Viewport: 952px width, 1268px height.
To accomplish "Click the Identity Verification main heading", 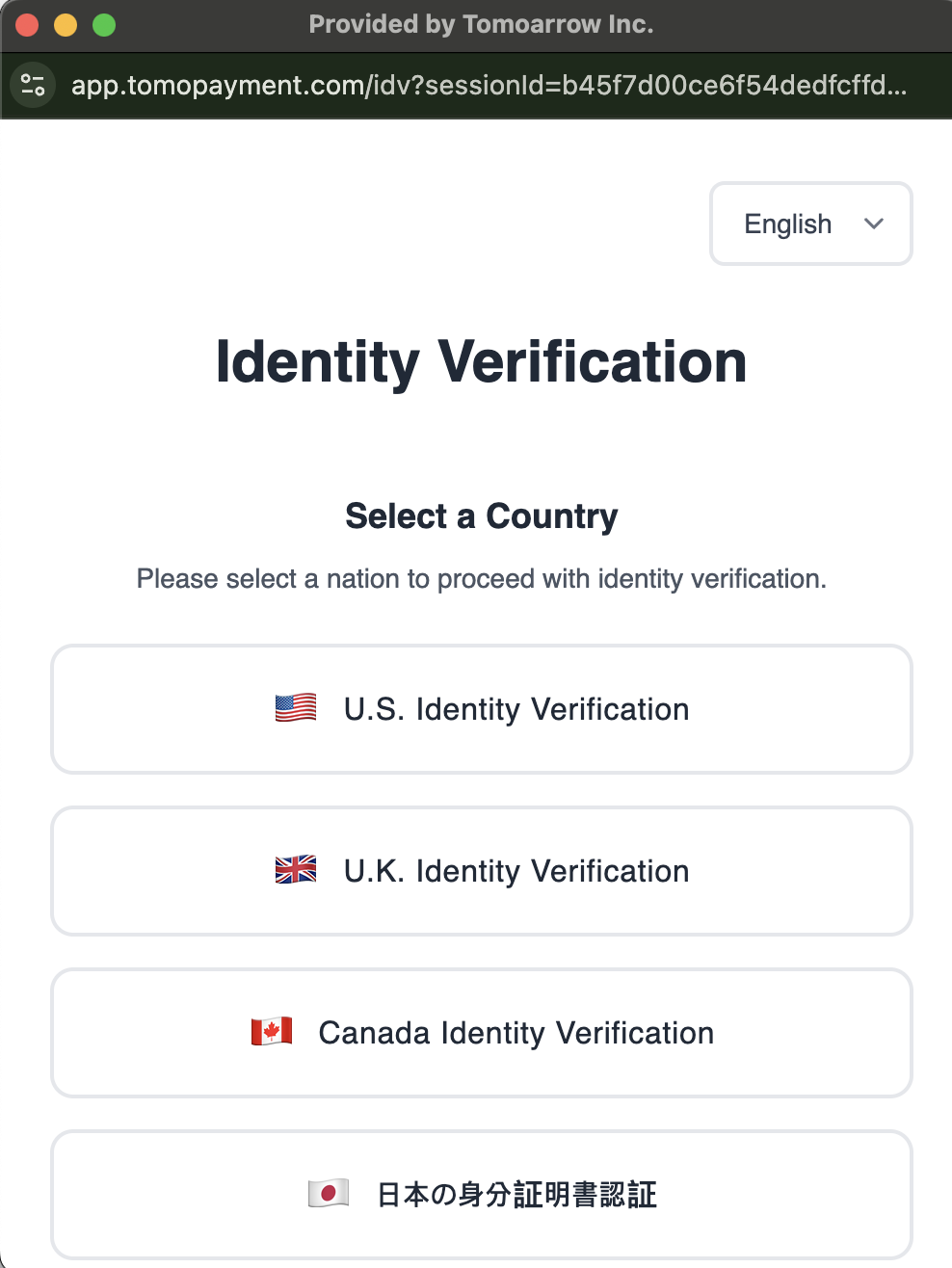I will [481, 362].
